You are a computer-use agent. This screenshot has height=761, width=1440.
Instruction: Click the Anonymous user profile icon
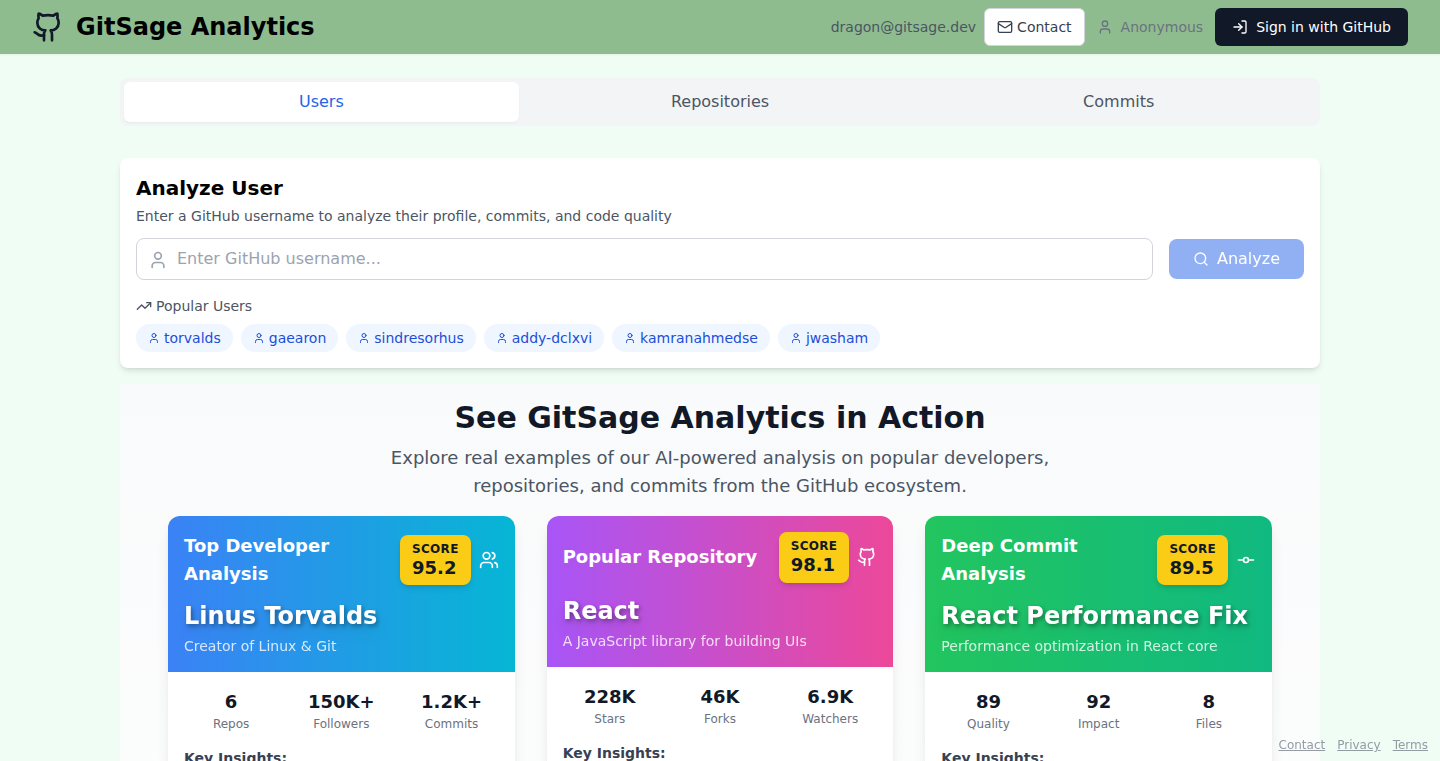[1105, 27]
